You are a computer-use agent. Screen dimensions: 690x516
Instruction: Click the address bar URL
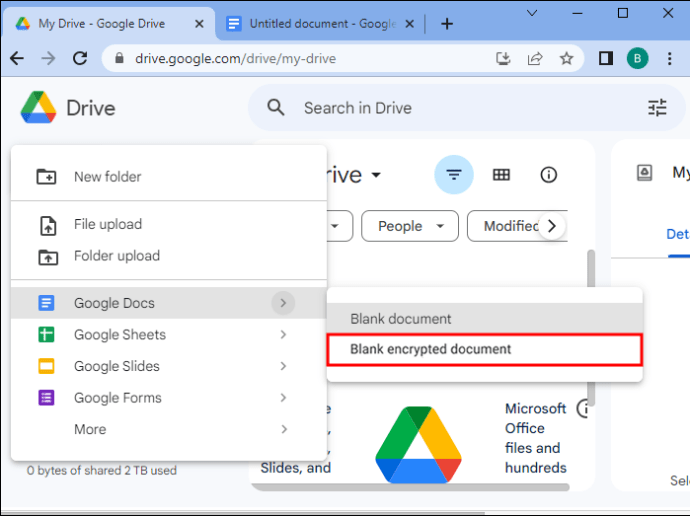235,58
